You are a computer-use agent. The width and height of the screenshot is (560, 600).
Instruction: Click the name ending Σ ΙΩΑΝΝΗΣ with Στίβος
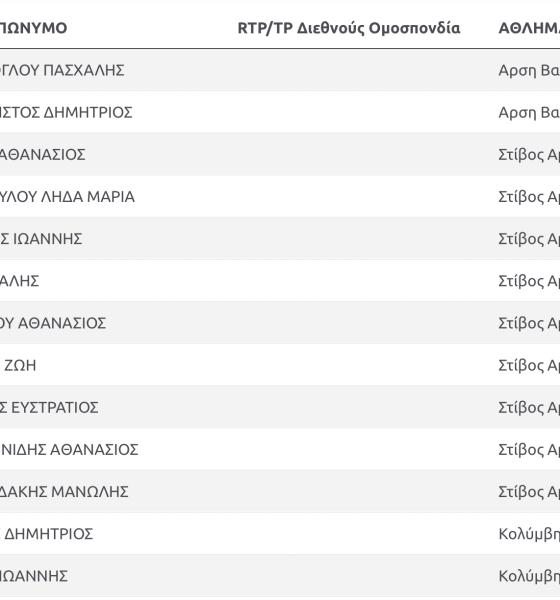(41, 239)
